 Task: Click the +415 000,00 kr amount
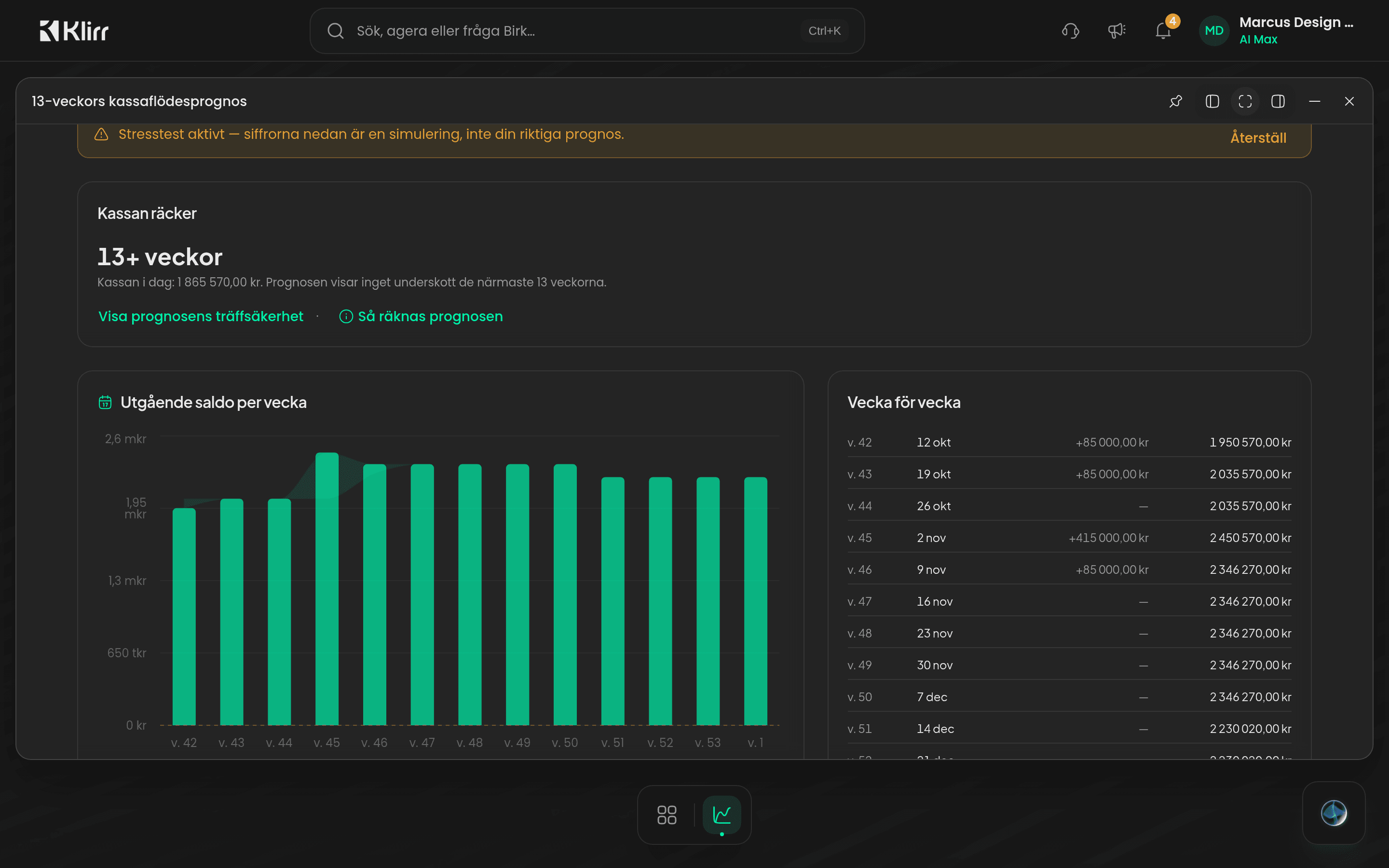point(1108,538)
